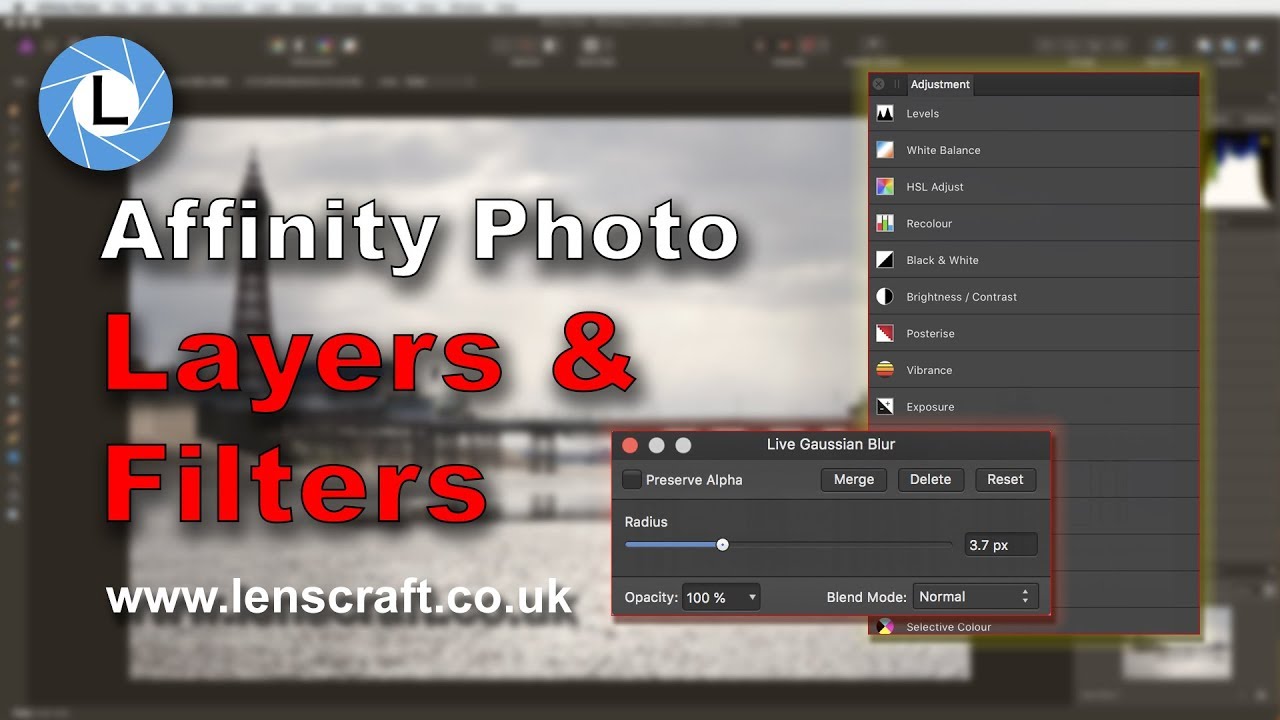Click Delete in Live Gaussian Blur dialog
This screenshot has width=1280, height=720.
tap(930, 480)
